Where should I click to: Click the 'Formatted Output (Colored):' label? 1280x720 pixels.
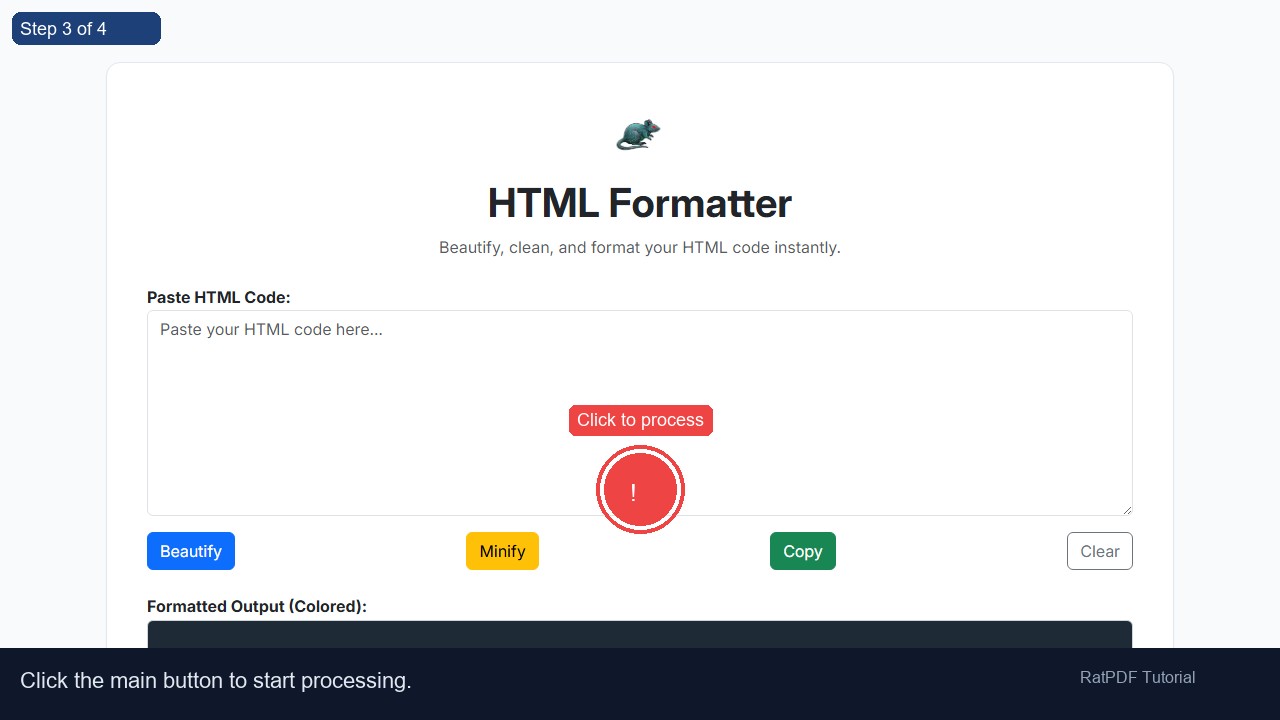tap(257, 606)
